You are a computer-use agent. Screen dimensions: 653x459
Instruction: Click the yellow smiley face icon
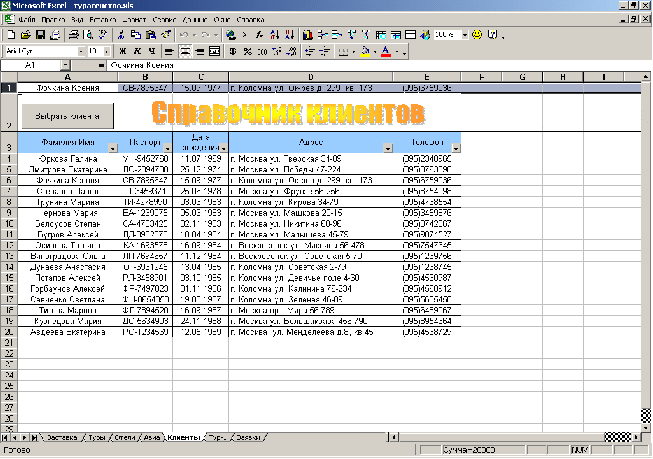(477, 35)
